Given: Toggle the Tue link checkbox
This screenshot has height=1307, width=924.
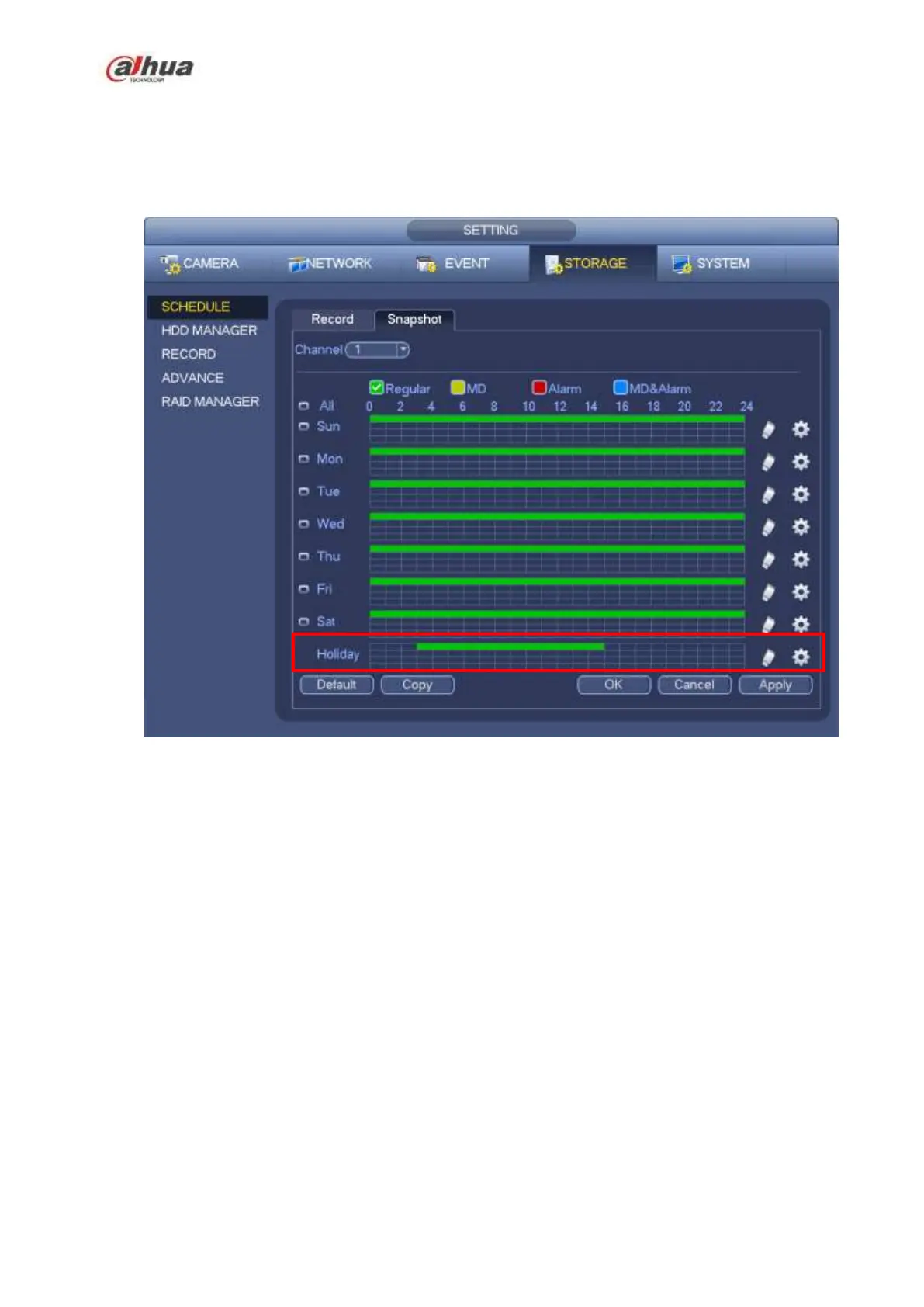Looking at the screenshot, I should 303,491.
